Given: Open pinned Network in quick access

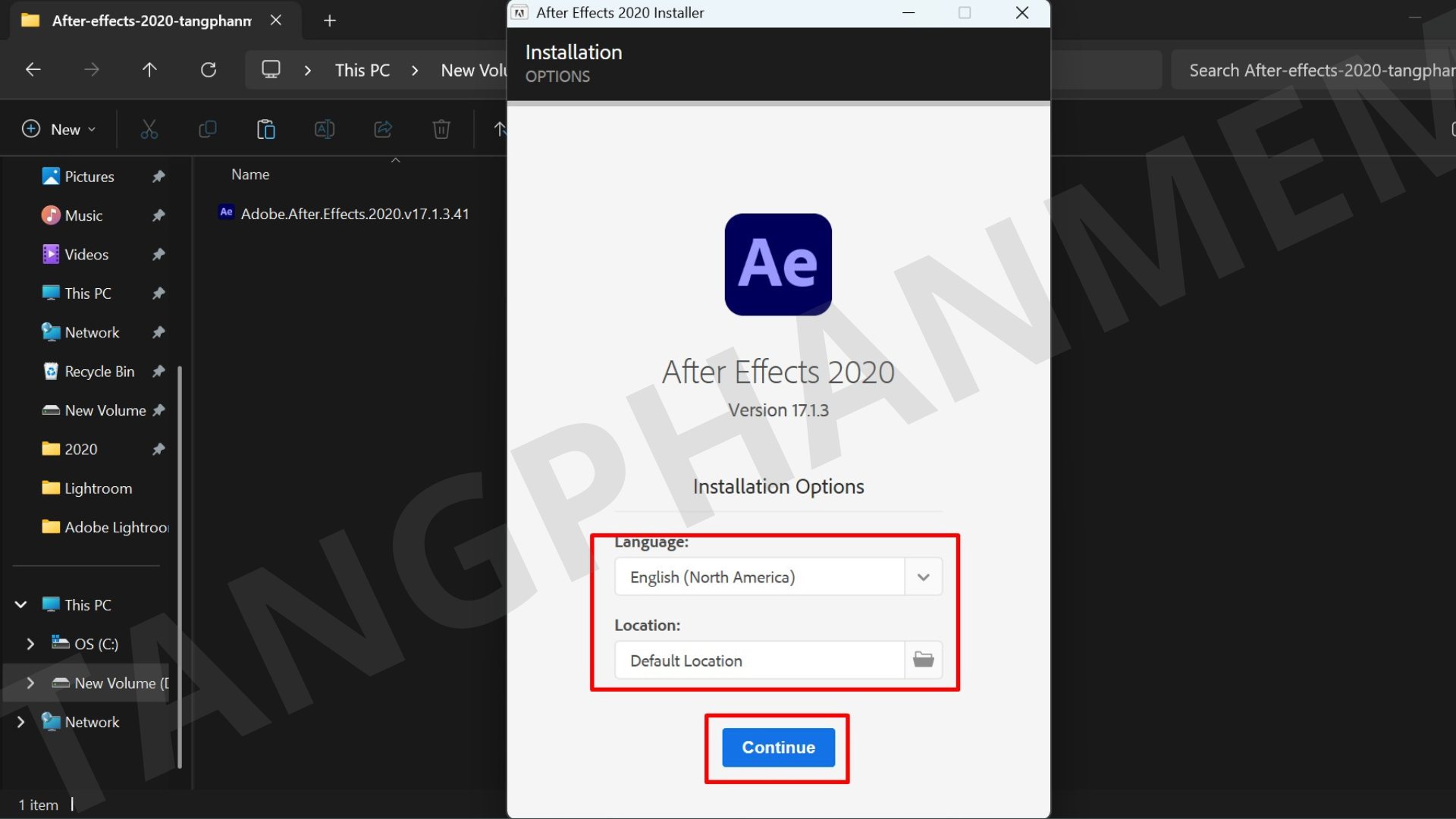Looking at the screenshot, I should point(92,332).
